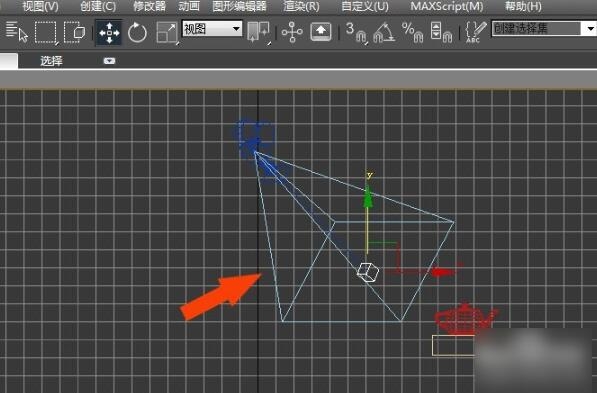Toggle Window/Crossing selection mode
This screenshot has height=393, width=597.
(75, 32)
